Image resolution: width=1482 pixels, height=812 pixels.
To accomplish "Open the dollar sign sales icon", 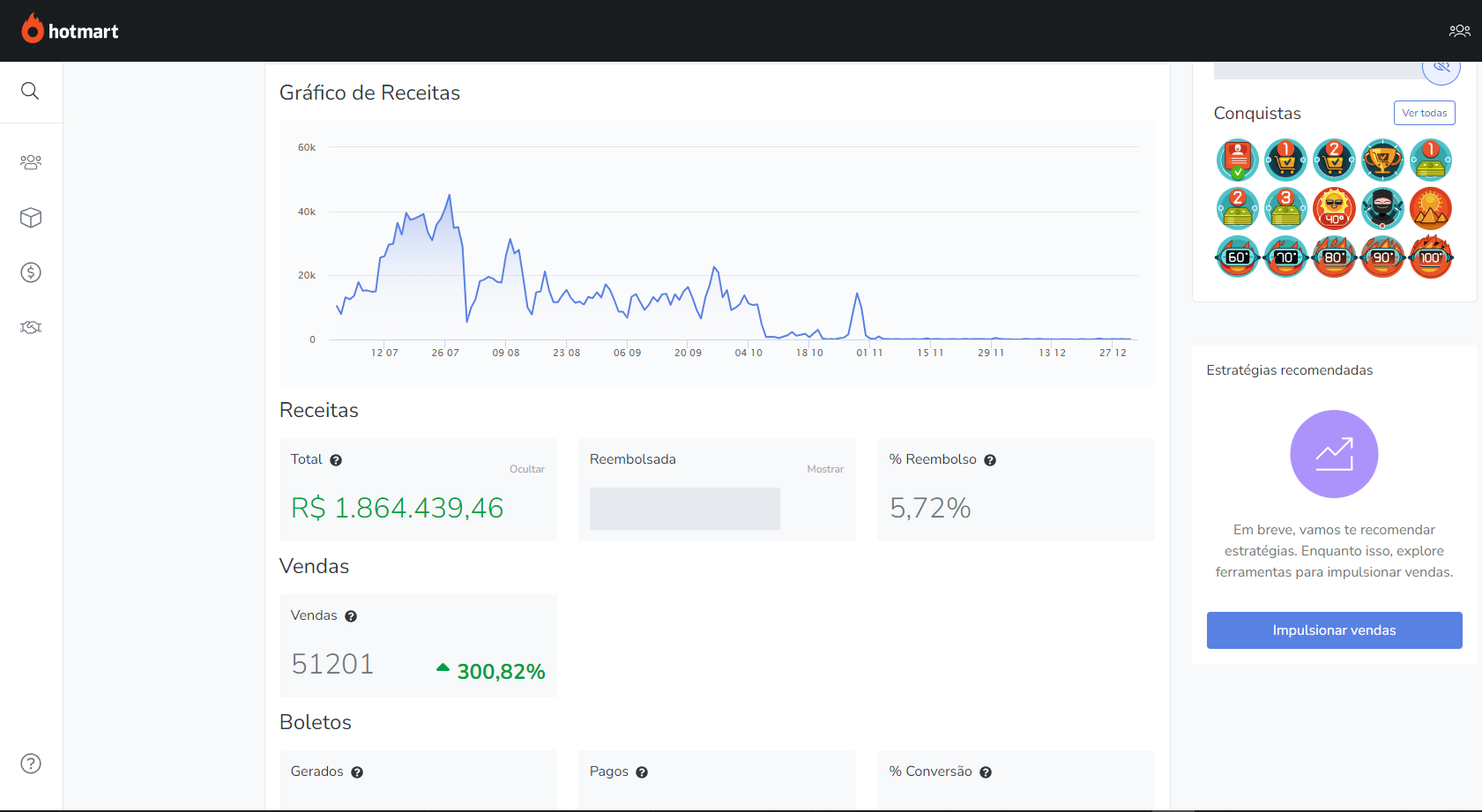I will tap(31, 272).
